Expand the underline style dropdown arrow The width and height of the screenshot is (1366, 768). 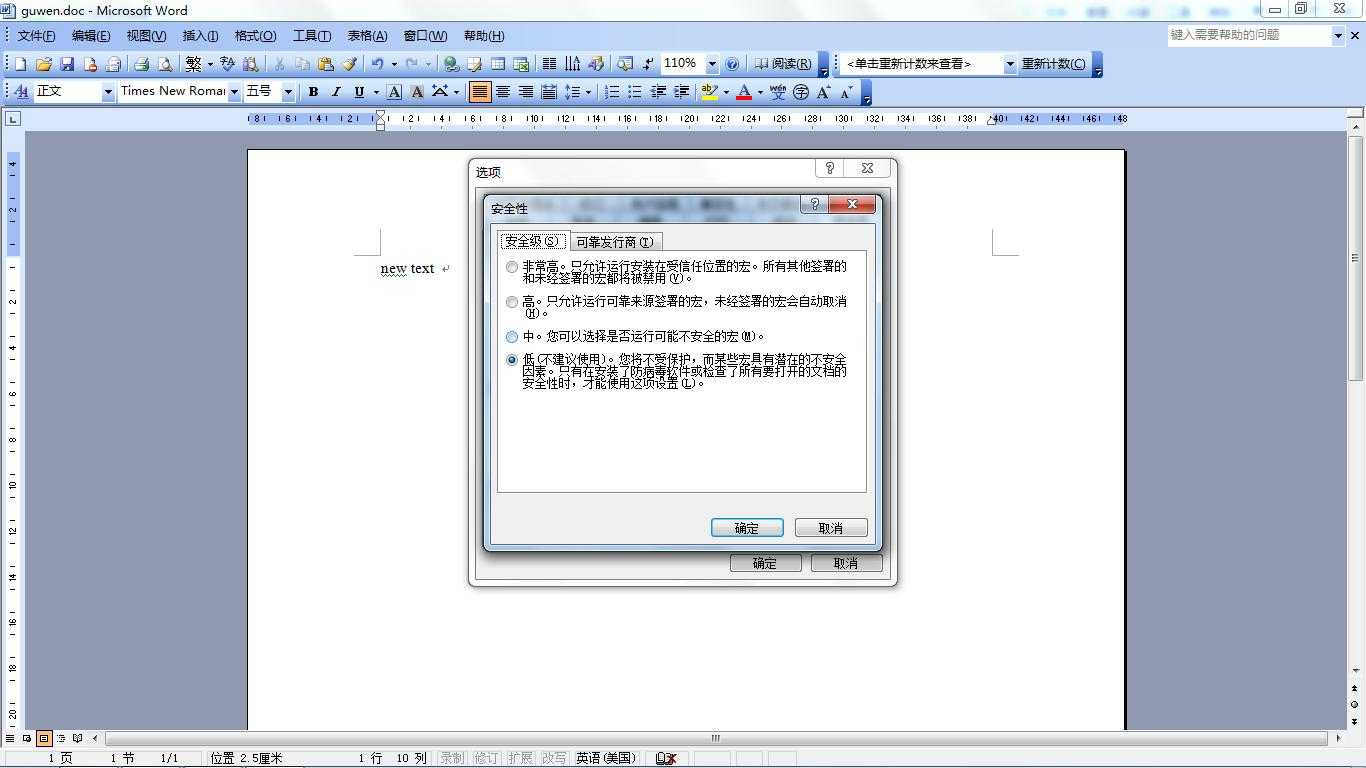click(x=376, y=92)
